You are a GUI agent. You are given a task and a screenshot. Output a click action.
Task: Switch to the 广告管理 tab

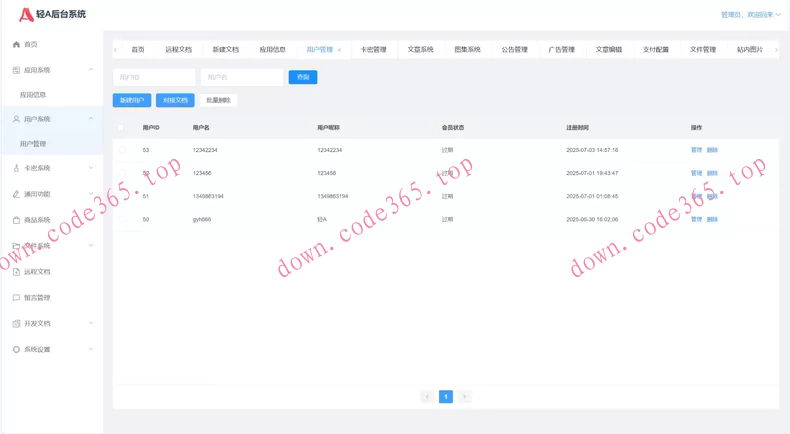coord(562,49)
